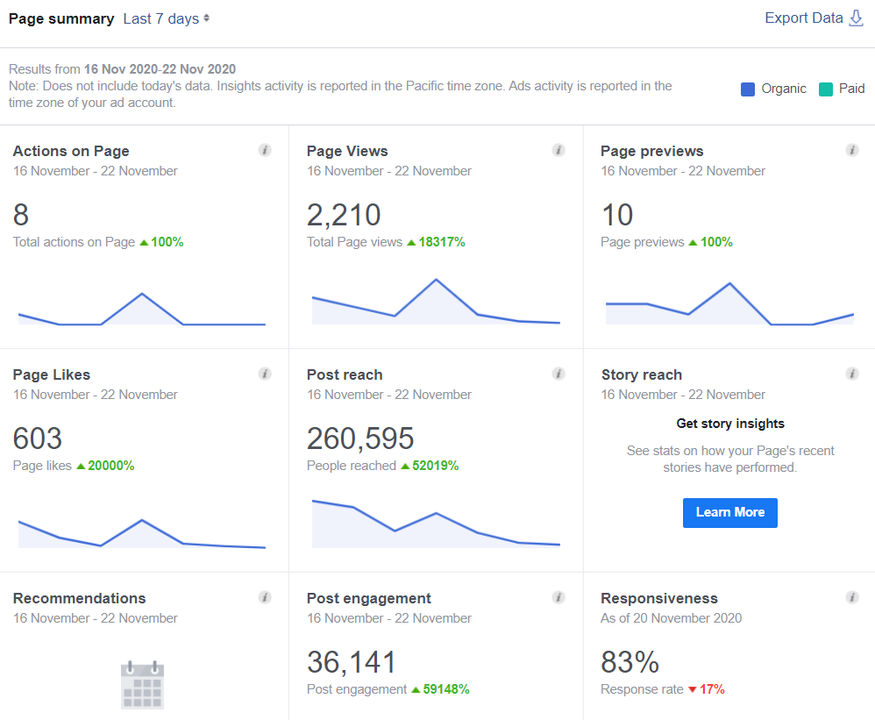This screenshot has height=720, width=875.
Task: Click the info icon beside Page previews
Action: coord(852,150)
